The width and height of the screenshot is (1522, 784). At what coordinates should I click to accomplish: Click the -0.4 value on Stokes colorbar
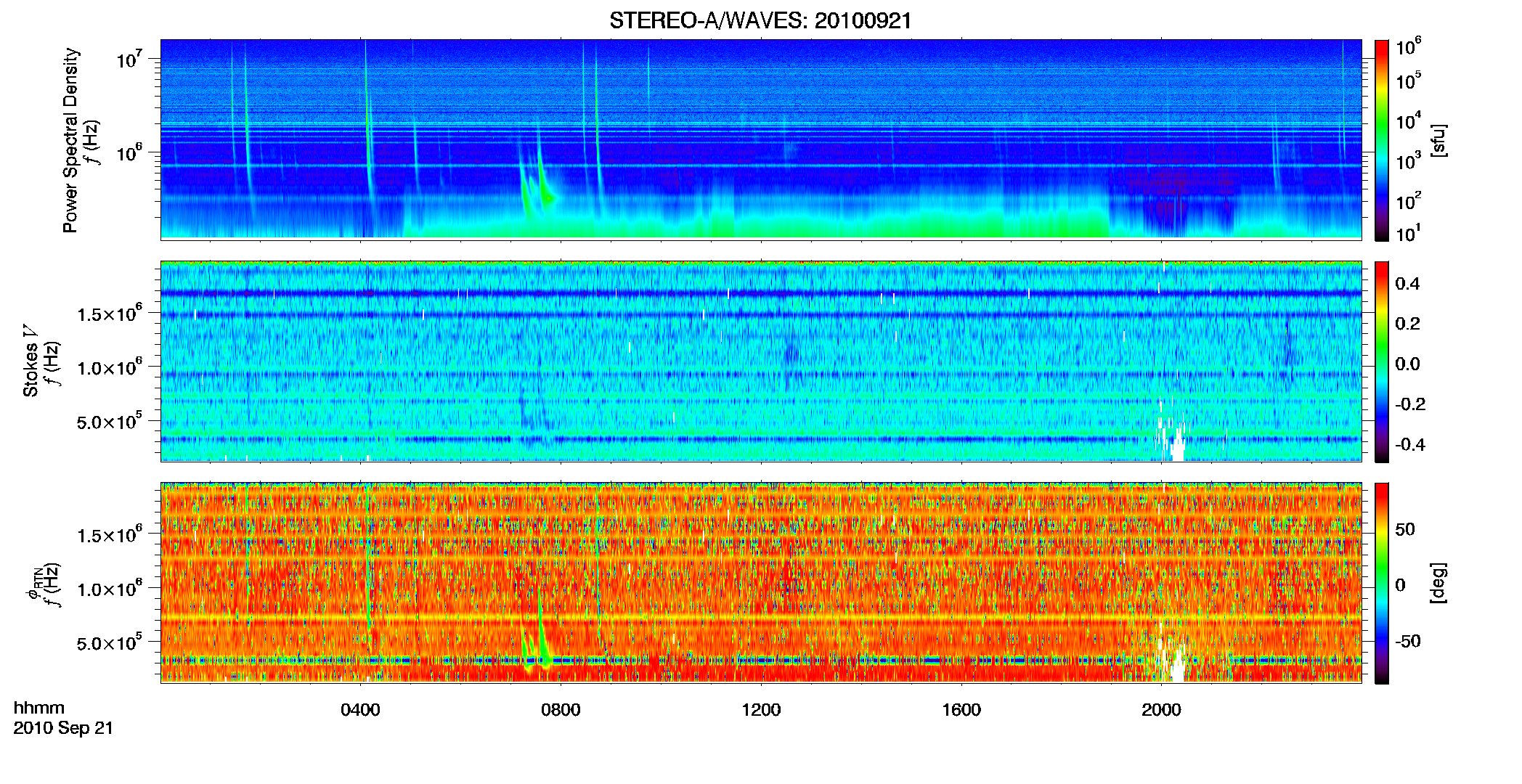(x=1410, y=445)
